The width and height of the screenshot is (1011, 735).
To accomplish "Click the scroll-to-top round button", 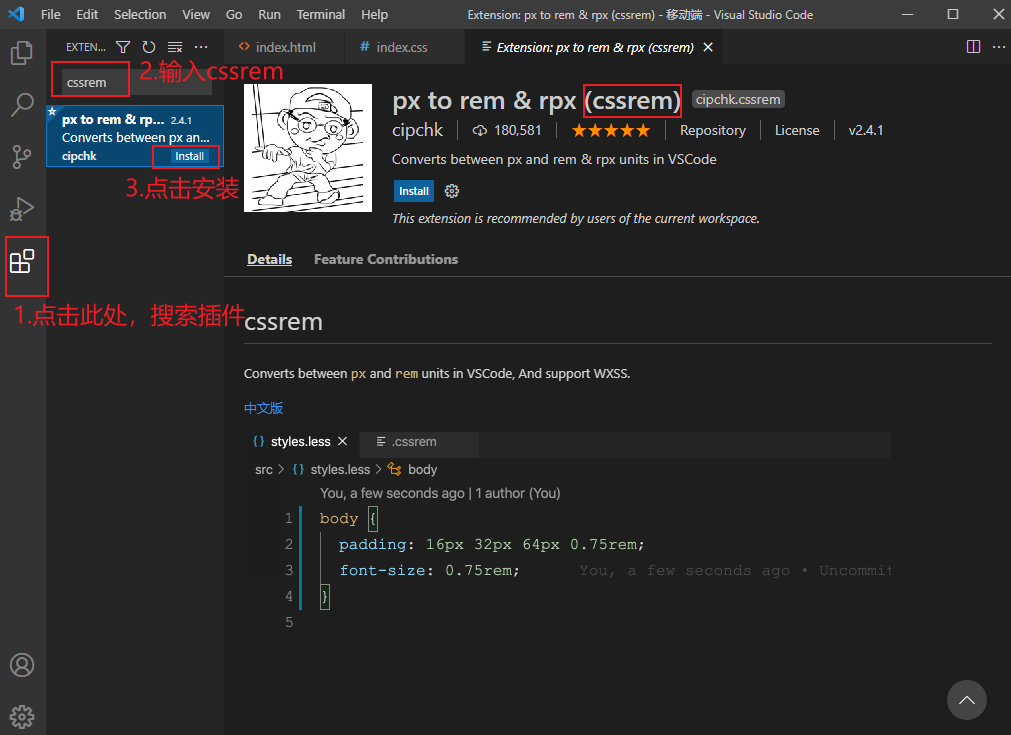I will [x=967, y=700].
